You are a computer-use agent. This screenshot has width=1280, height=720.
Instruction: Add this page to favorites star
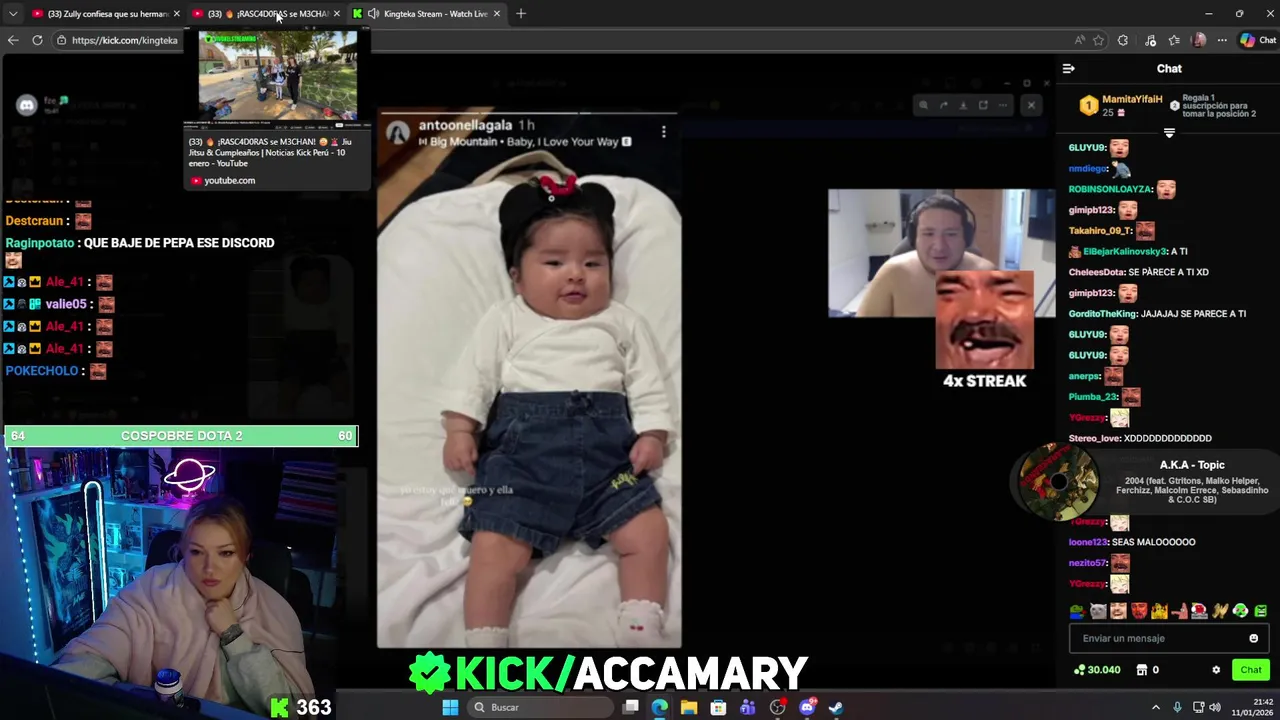coord(1098,40)
